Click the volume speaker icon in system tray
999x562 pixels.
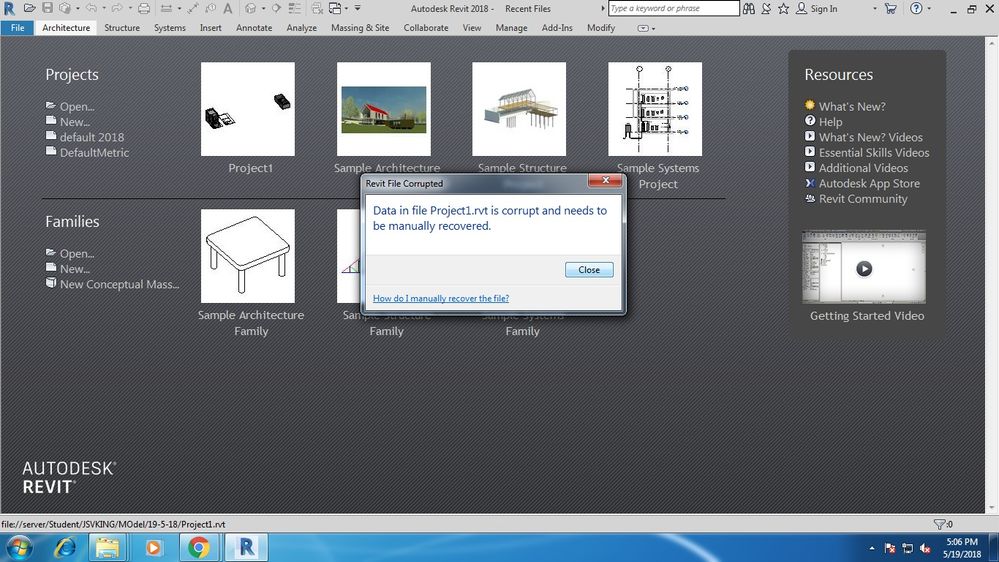click(925, 548)
